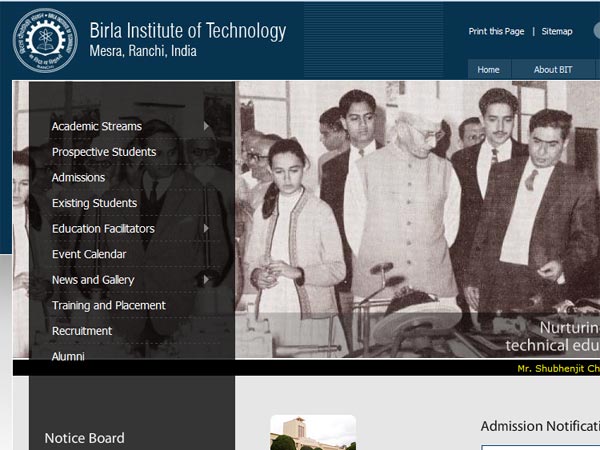Open Existing Students menu entry
Image resolution: width=600 pixels, height=450 pixels.
94,203
